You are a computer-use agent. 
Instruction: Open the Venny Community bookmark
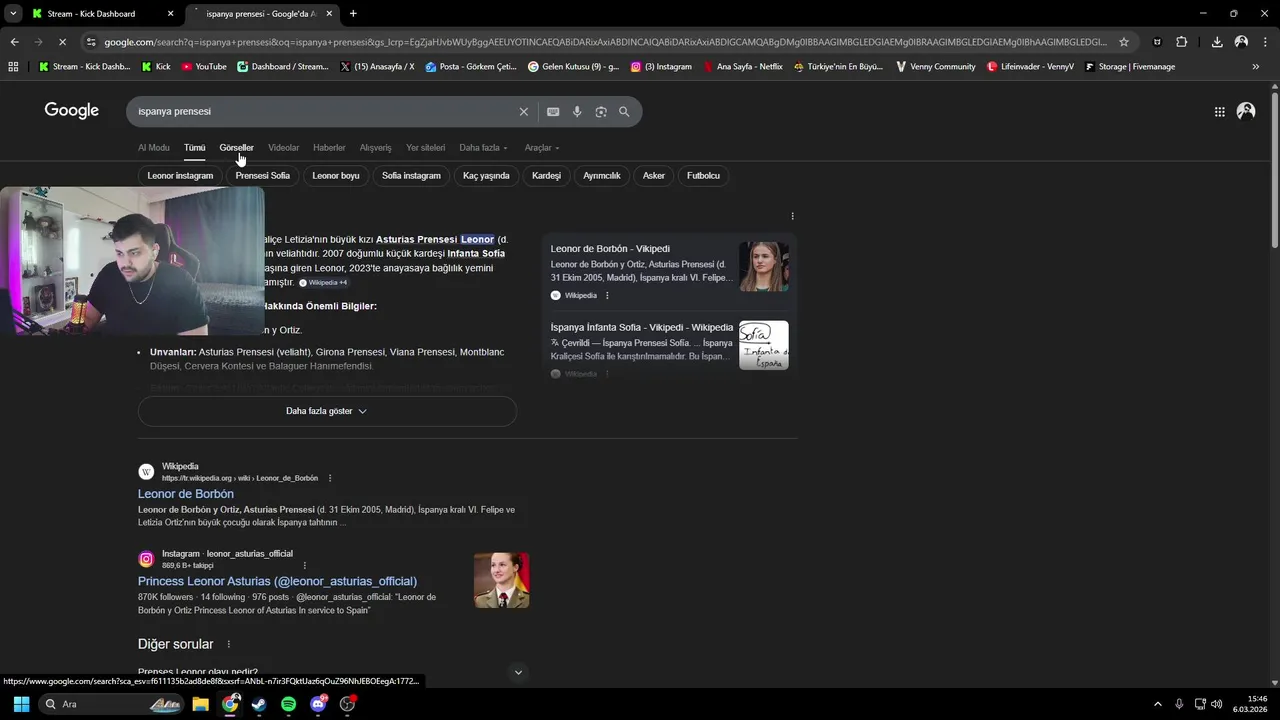coord(935,67)
